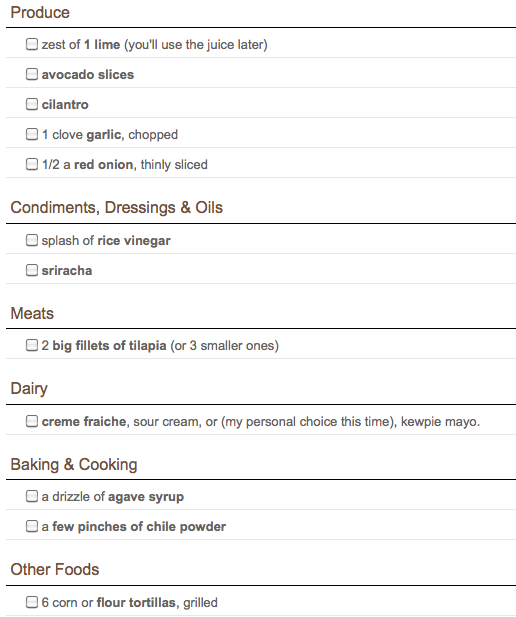This screenshot has height=617, width=516.
Task: Check the splash of rice vinegar item
Action: tap(32, 240)
